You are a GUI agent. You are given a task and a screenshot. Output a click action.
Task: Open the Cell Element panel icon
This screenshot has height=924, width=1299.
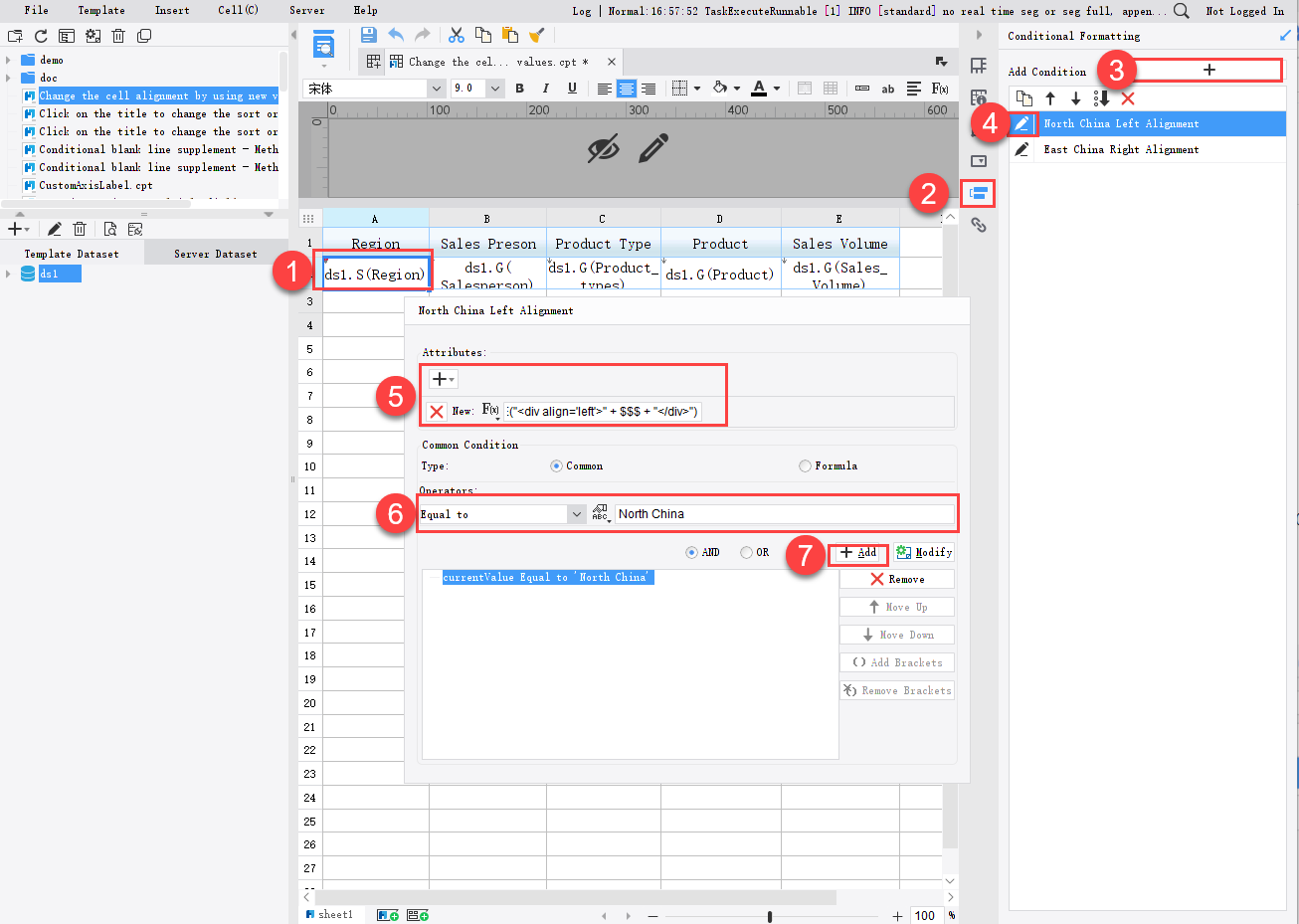pos(979,65)
